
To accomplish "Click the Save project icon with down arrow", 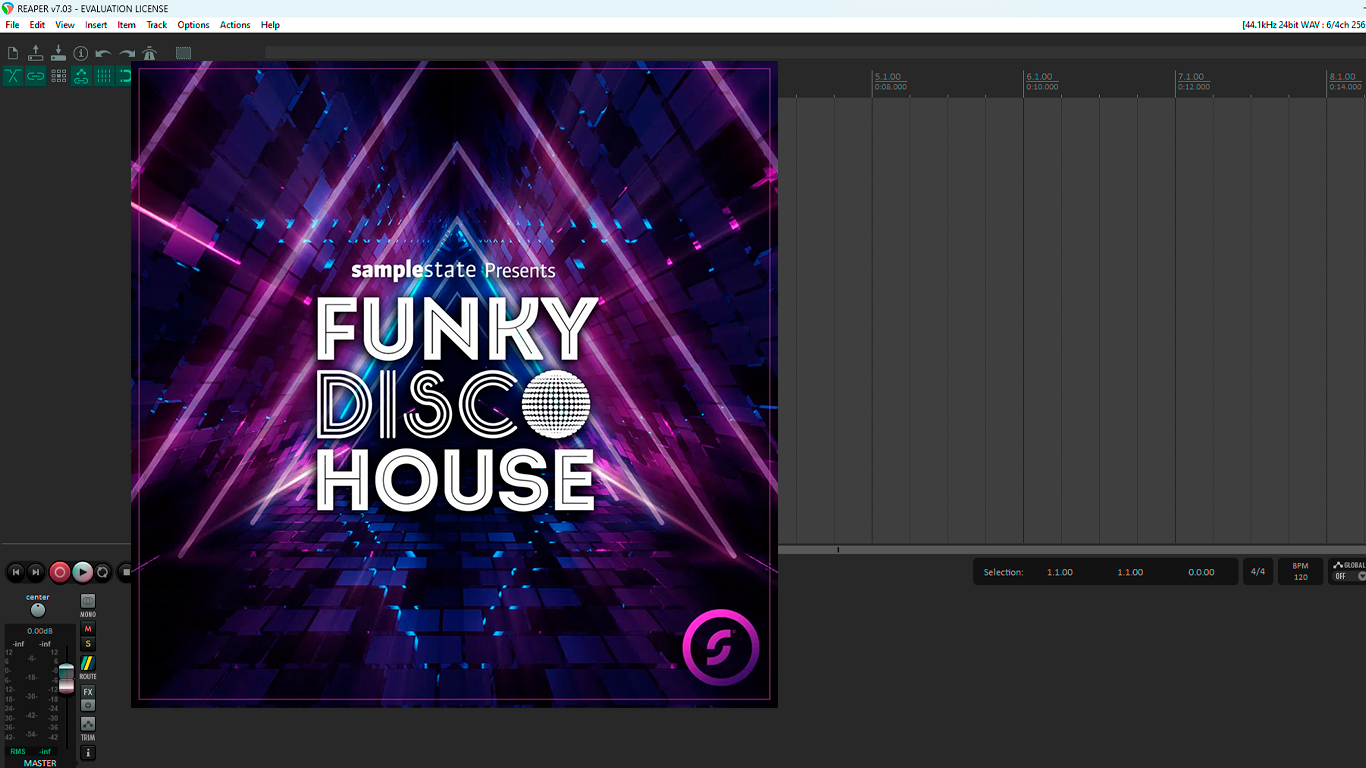I will (x=58, y=53).
